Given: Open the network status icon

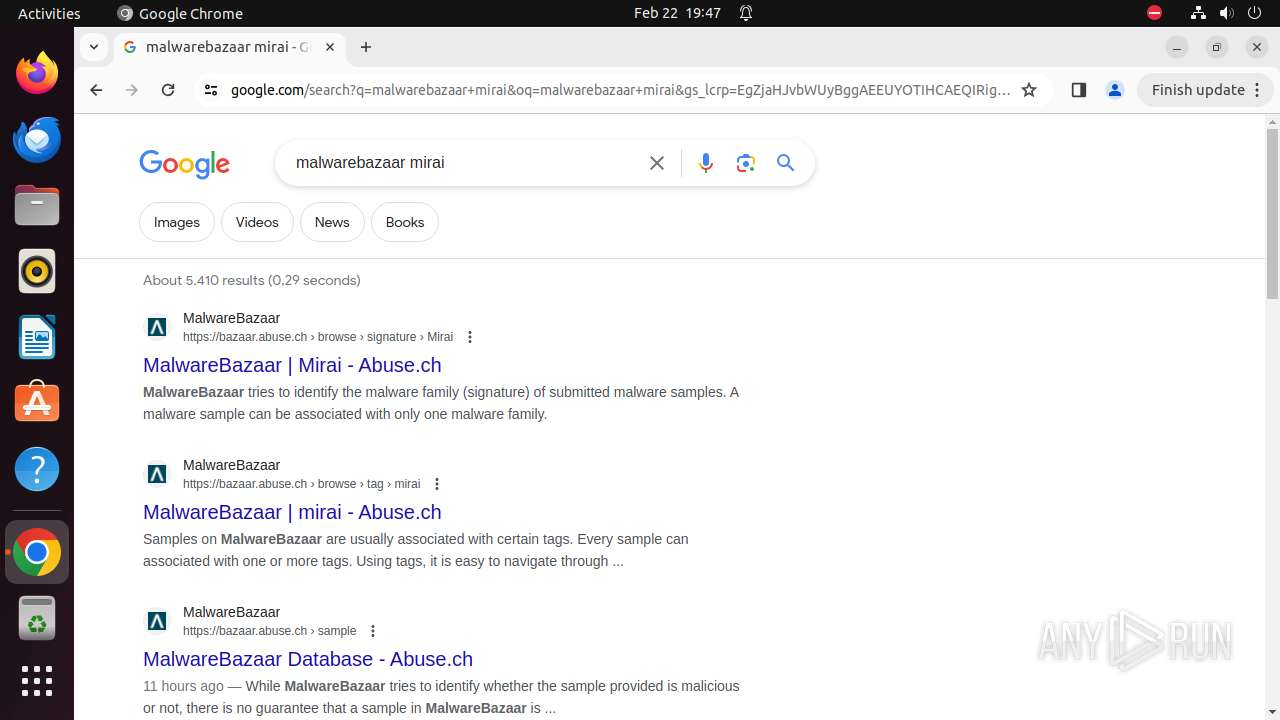Looking at the screenshot, I should [x=1198, y=13].
